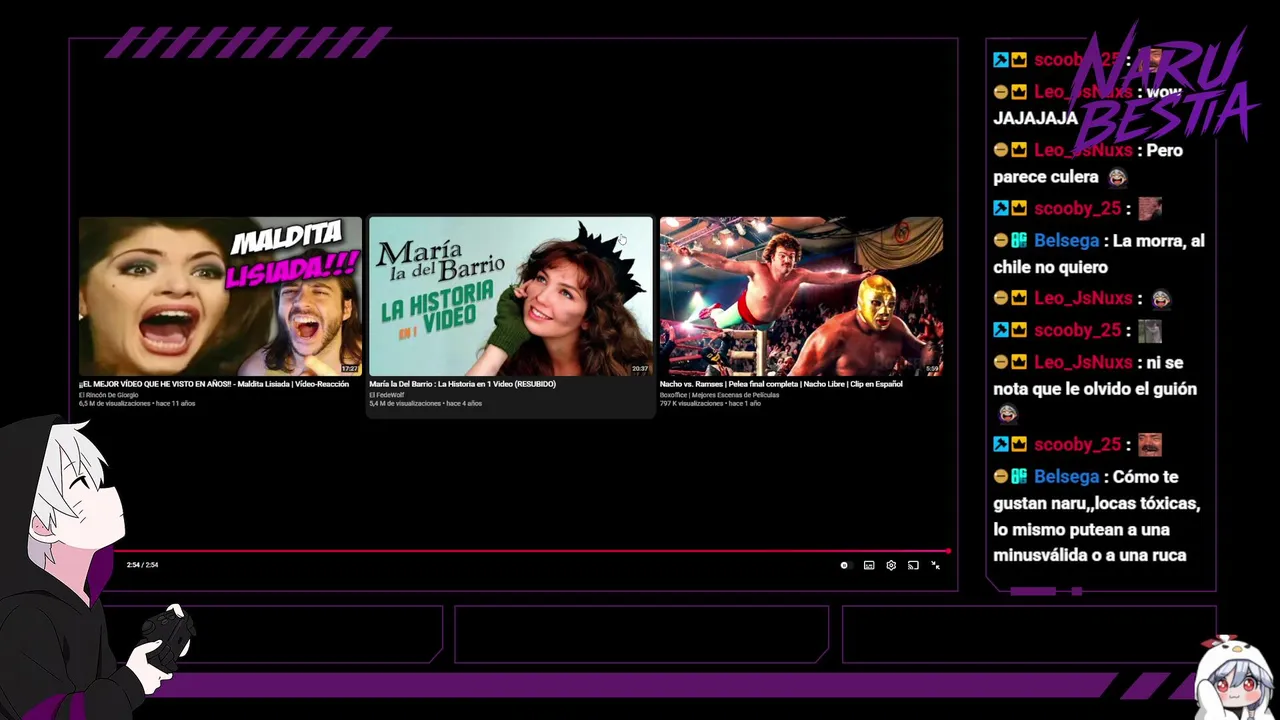Screen dimensions: 1280x720
Task: Click the '797 K visualizaciones' text
Action: tap(691, 404)
